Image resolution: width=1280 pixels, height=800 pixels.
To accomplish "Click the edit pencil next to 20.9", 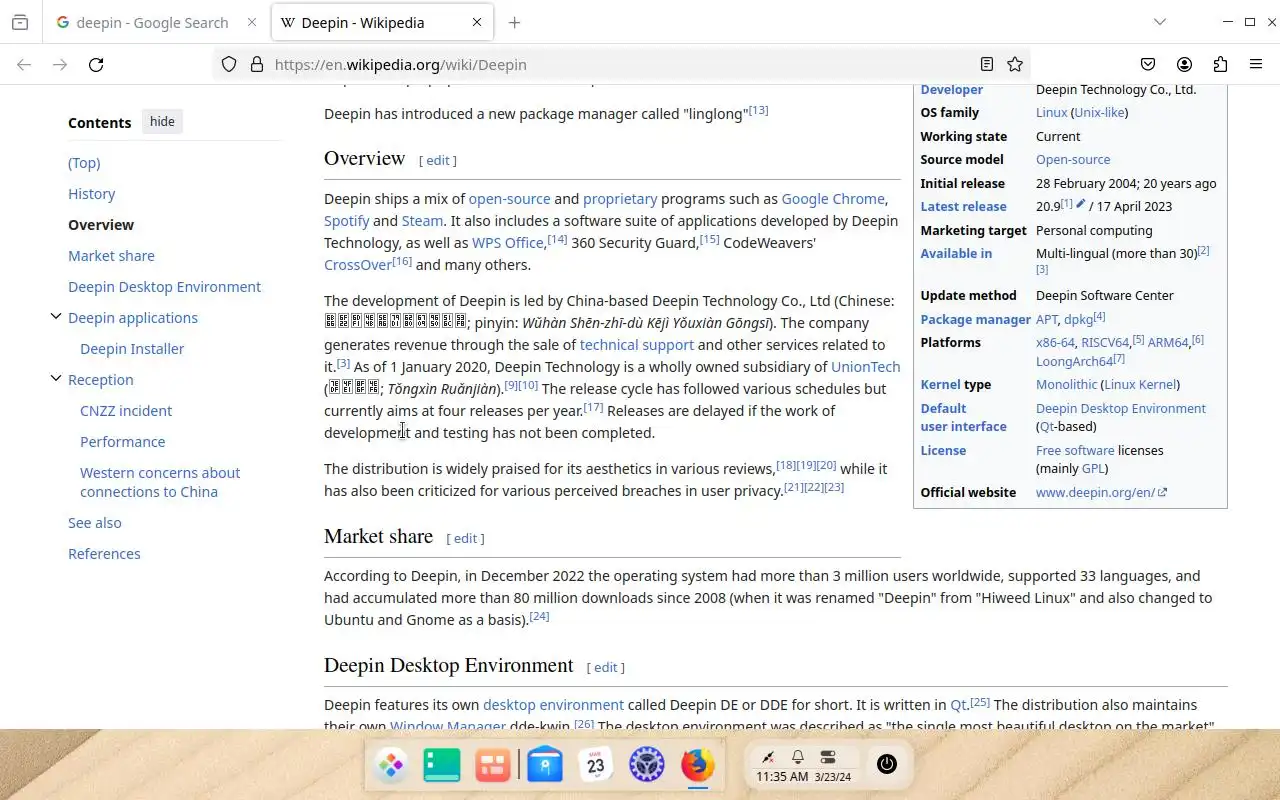I will point(1081,204).
